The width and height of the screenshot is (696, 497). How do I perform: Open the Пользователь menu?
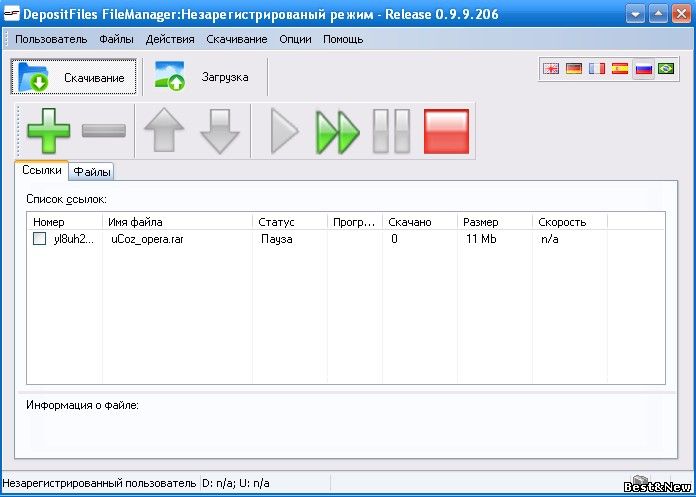tap(51, 39)
